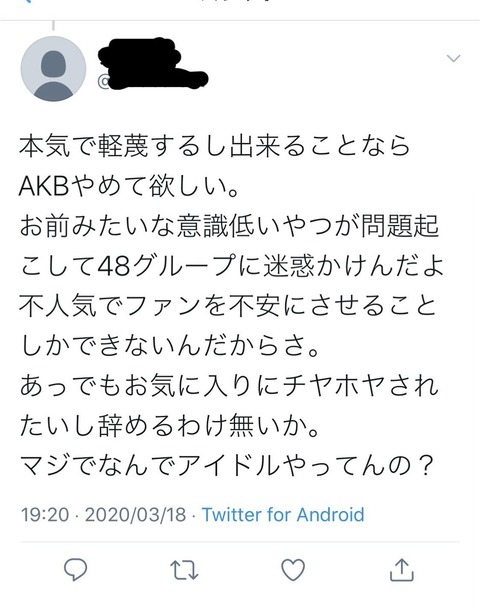Viewport: 480px width, 608px height.
Task: Select the tweet line starting with 本気で軽蔑
Action: [214, 146]
